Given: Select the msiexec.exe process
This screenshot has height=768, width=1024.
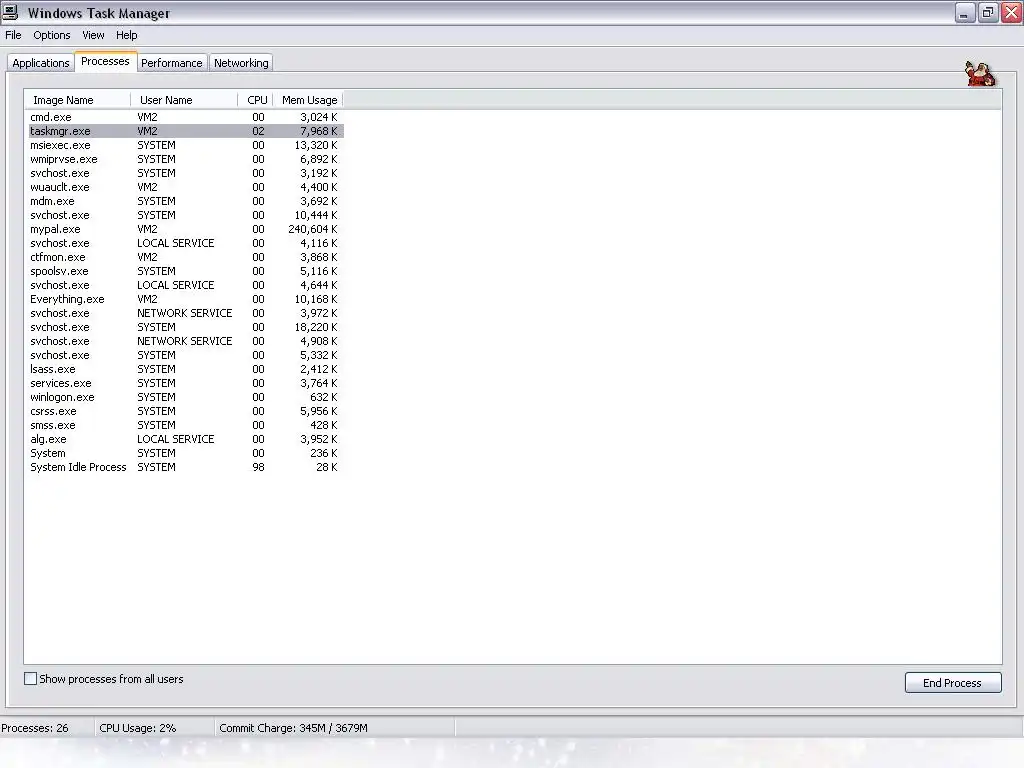Looking at the screenshot, I should 185,145.
